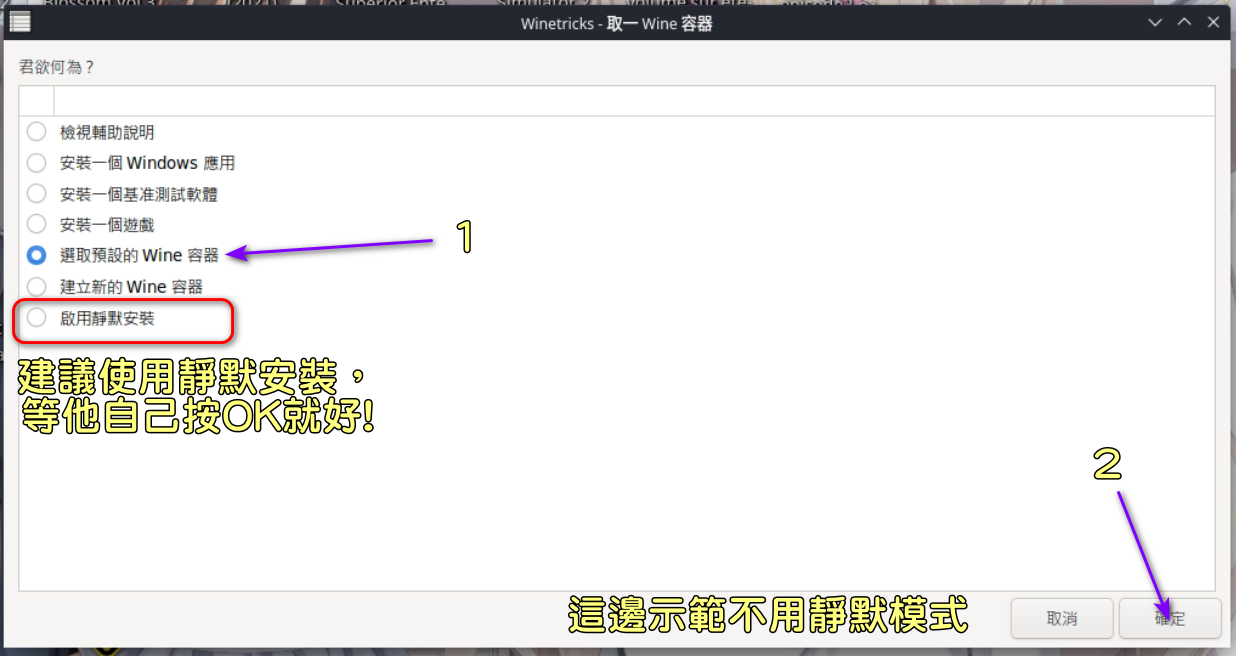Select the 選取預設的 Wine 容器 radio button
The height and width of the screenshot is (656, 1236).
[x=37, y=255]
